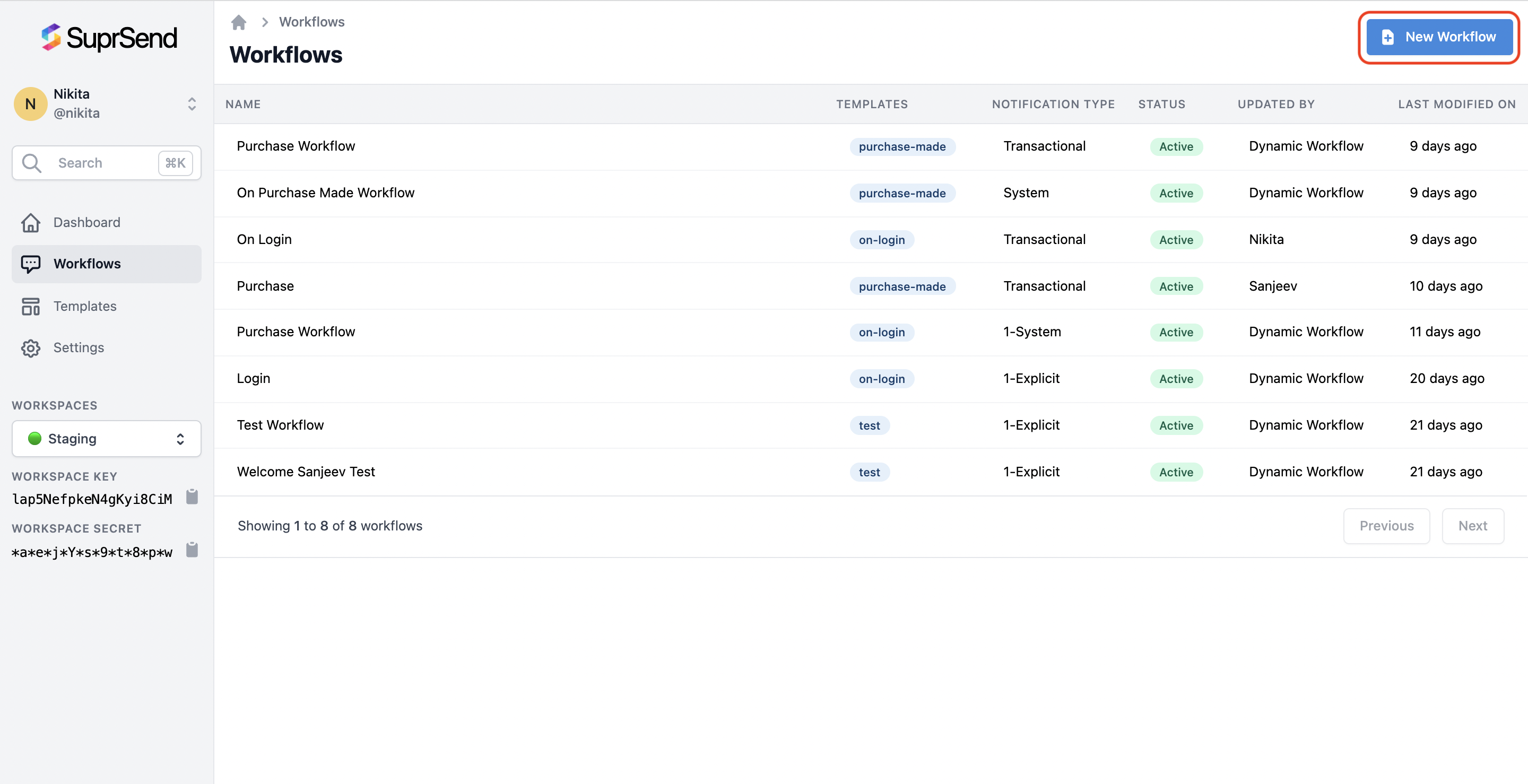The height and width of the screenshot is (784, 1528).
Task: Select the Workflows breadcrumb link
Action: coord(311,22)
